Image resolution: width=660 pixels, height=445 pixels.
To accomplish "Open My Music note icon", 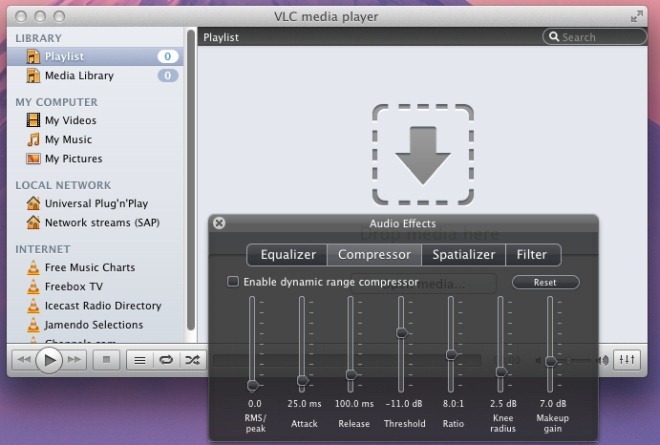I will tap(33, 139).
